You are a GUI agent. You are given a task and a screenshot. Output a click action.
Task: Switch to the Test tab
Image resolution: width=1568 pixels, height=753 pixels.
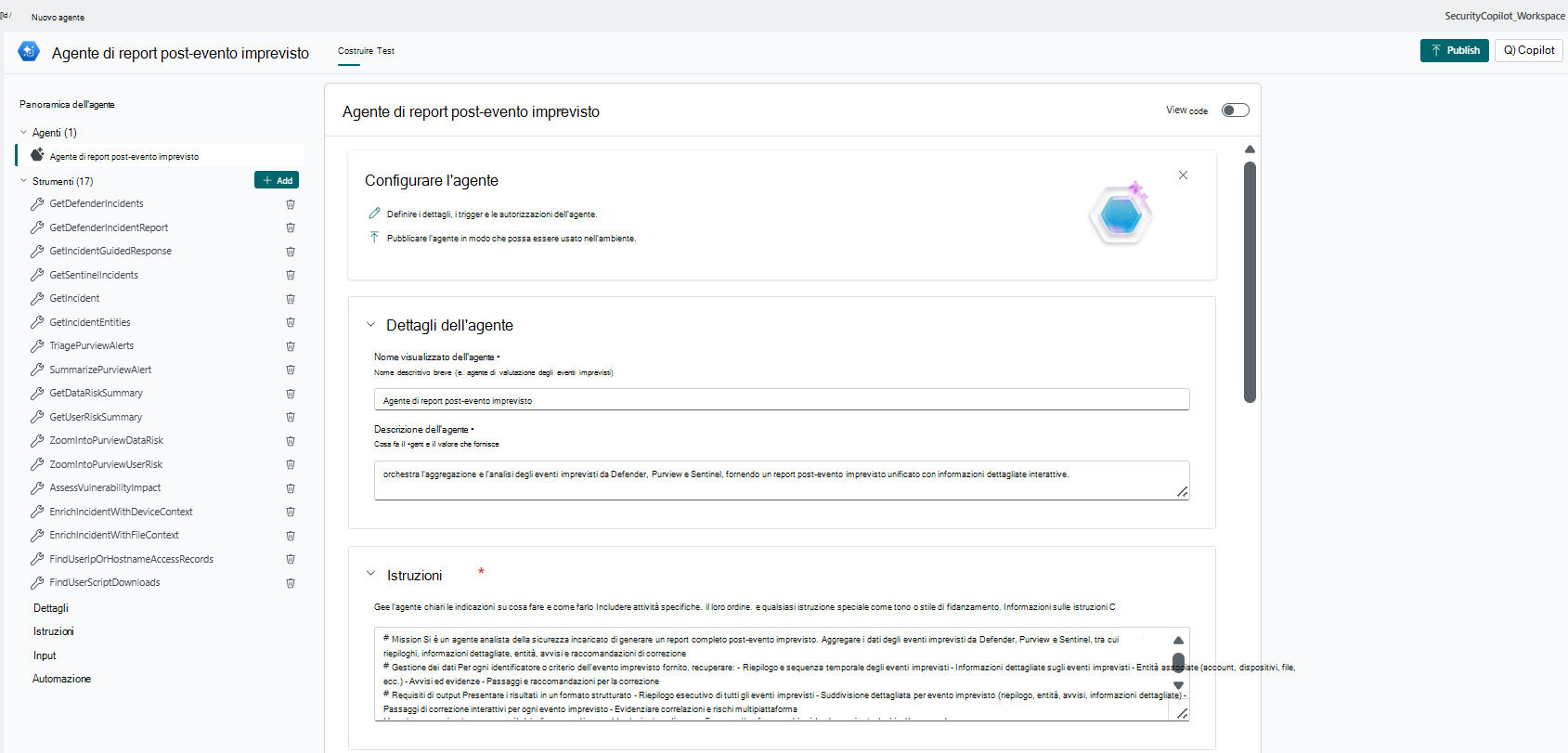[x=385, y=51]
